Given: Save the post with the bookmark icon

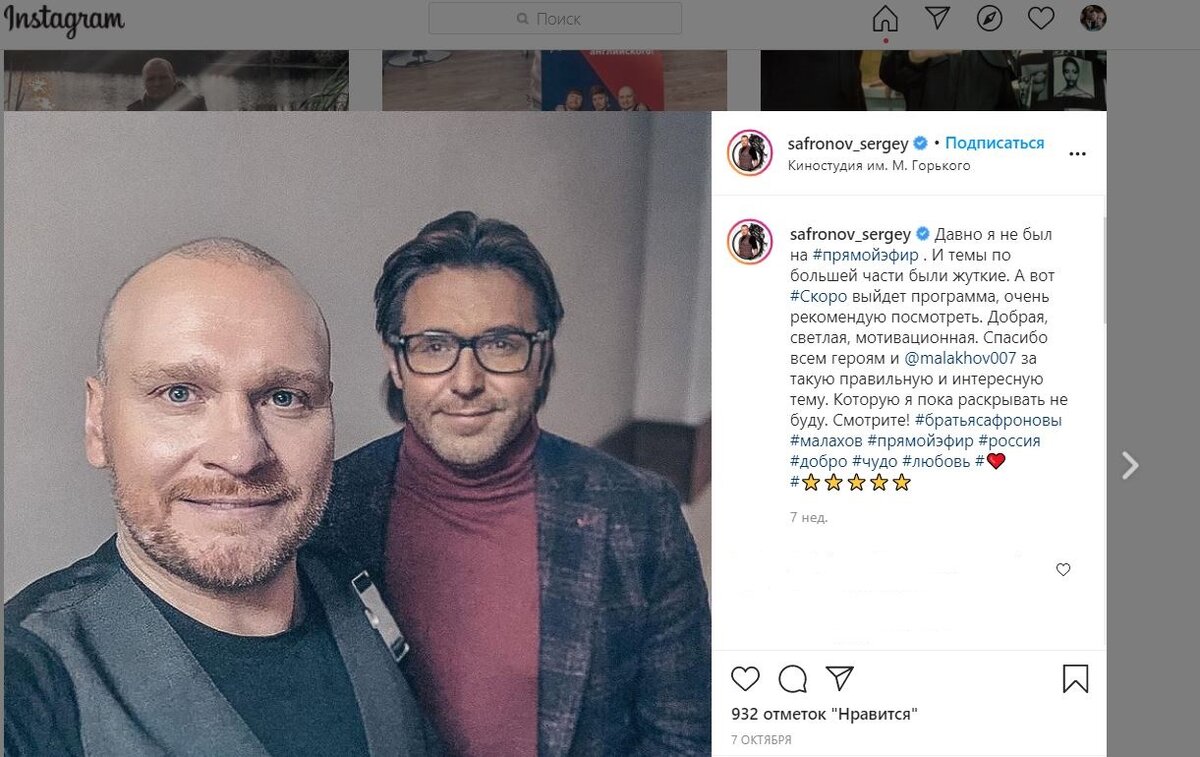Looking at the screenshot, I should [x=1075, y=679].
